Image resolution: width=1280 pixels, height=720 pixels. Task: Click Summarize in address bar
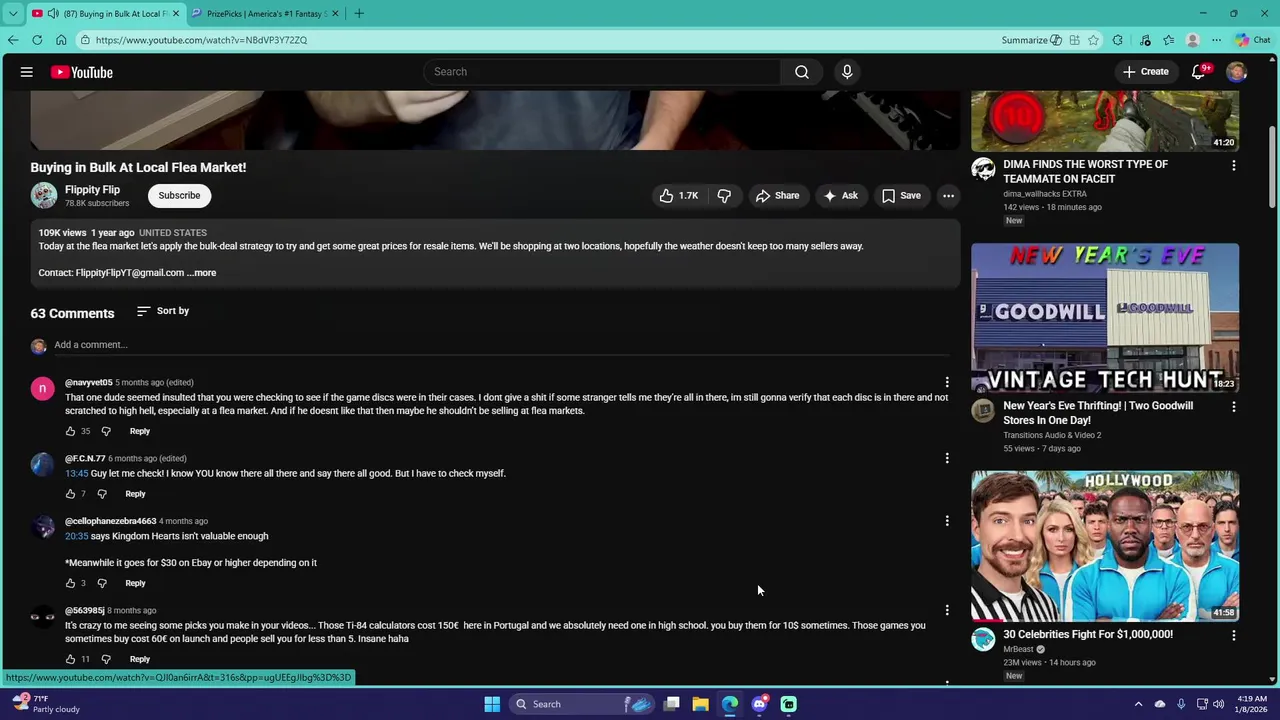point(1031,40)
